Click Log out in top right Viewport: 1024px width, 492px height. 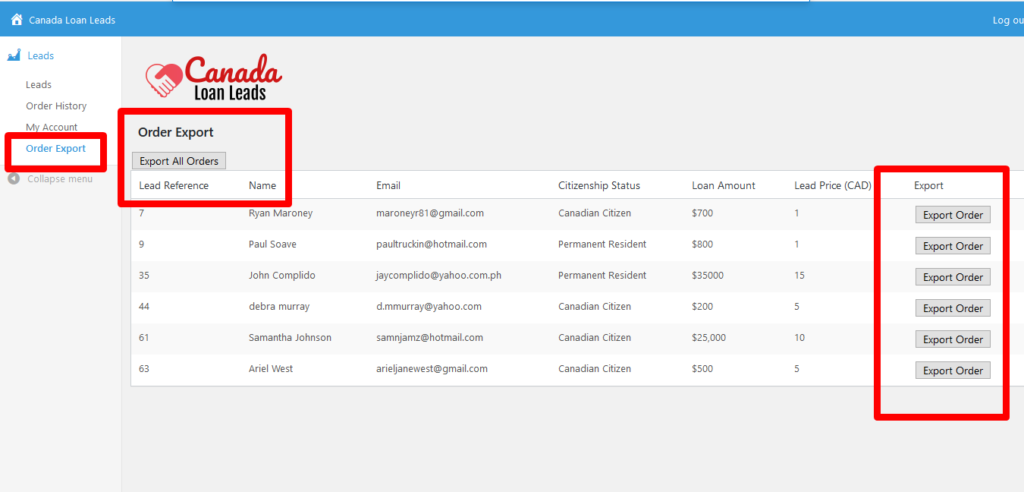1006,20
